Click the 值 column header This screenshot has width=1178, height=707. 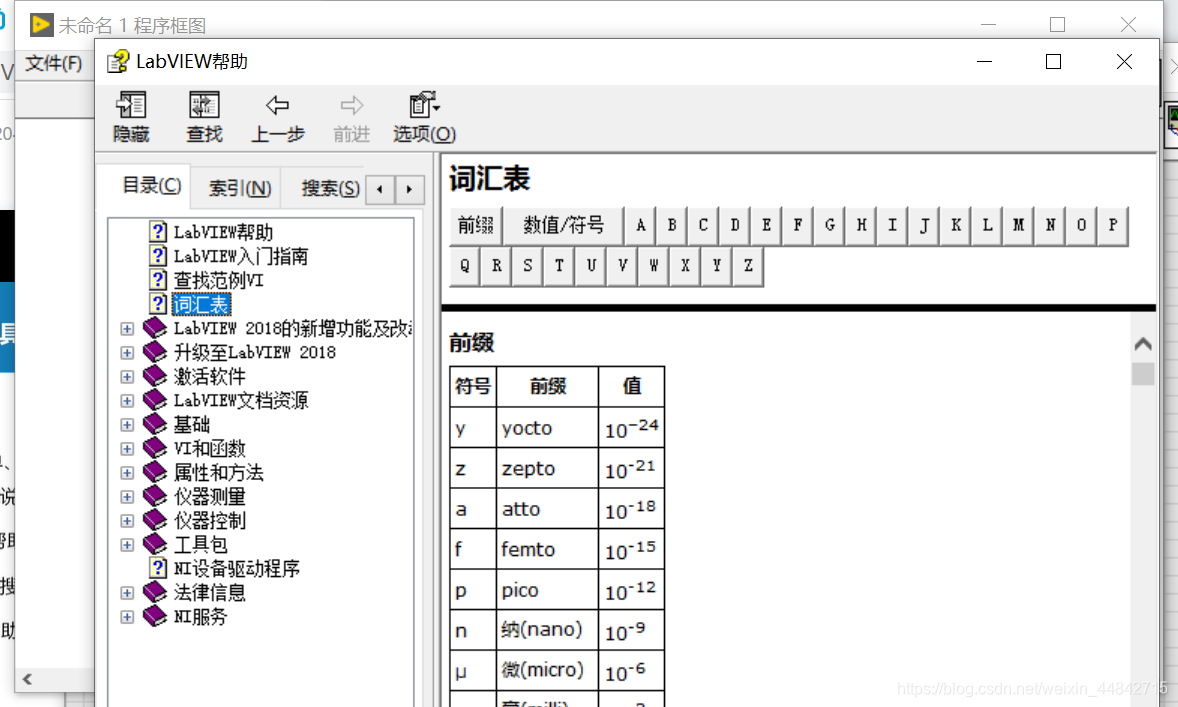pos(632,386)
